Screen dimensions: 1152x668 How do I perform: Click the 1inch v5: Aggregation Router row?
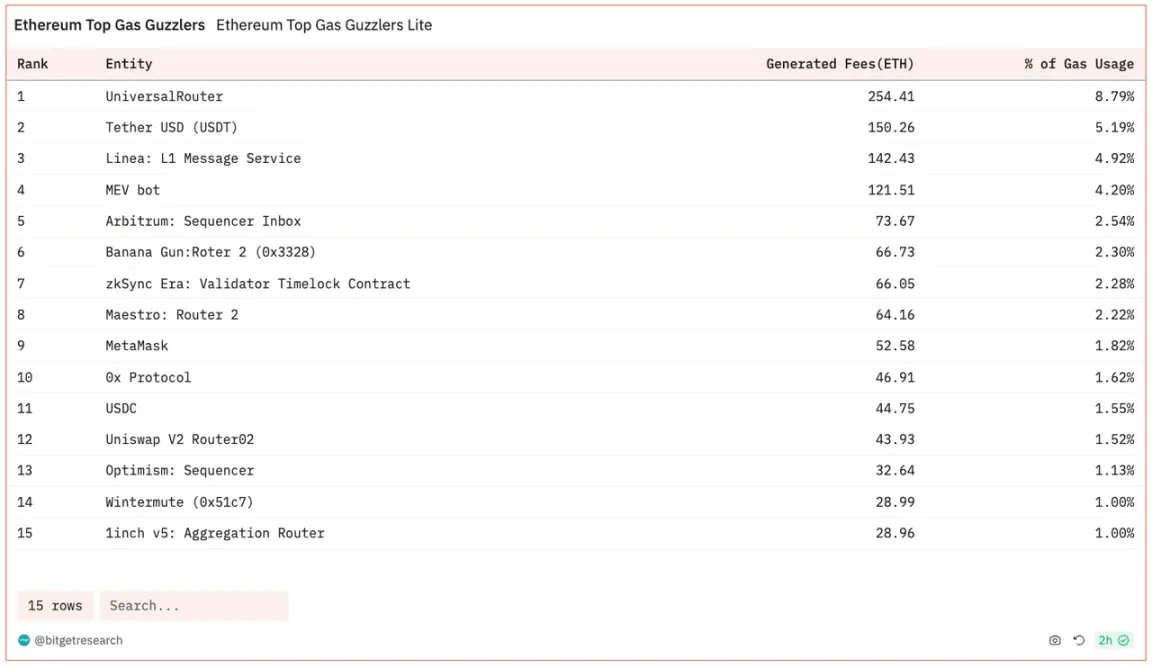coord(576,533)
